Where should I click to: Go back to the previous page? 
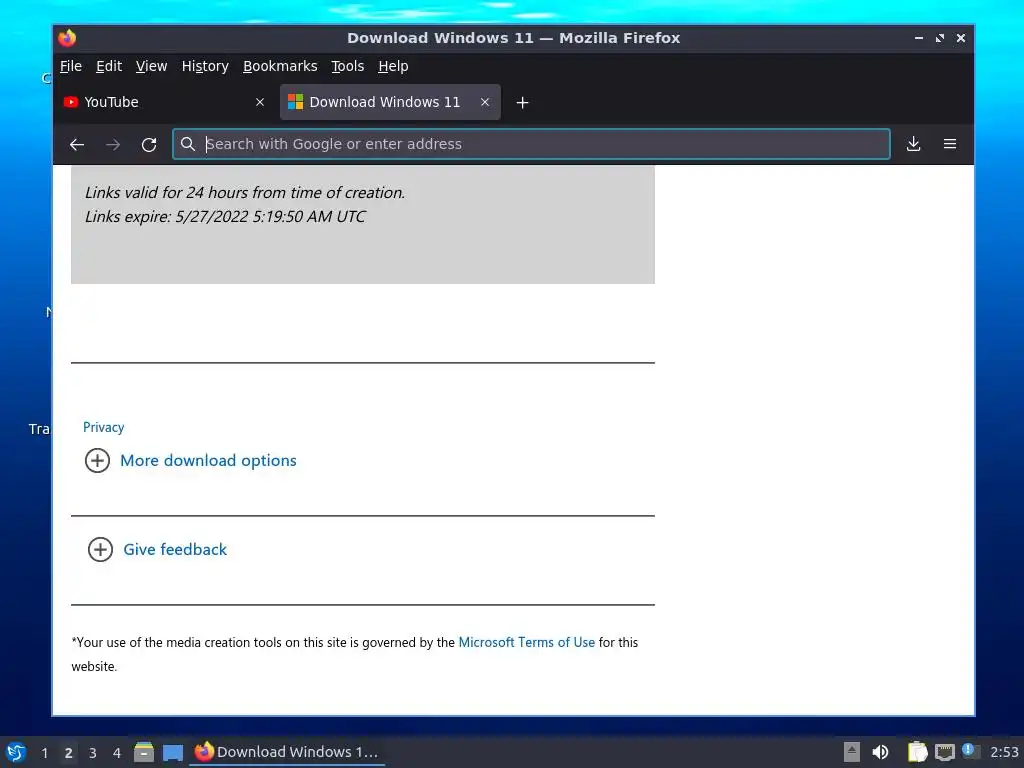(x=77, y=144)
